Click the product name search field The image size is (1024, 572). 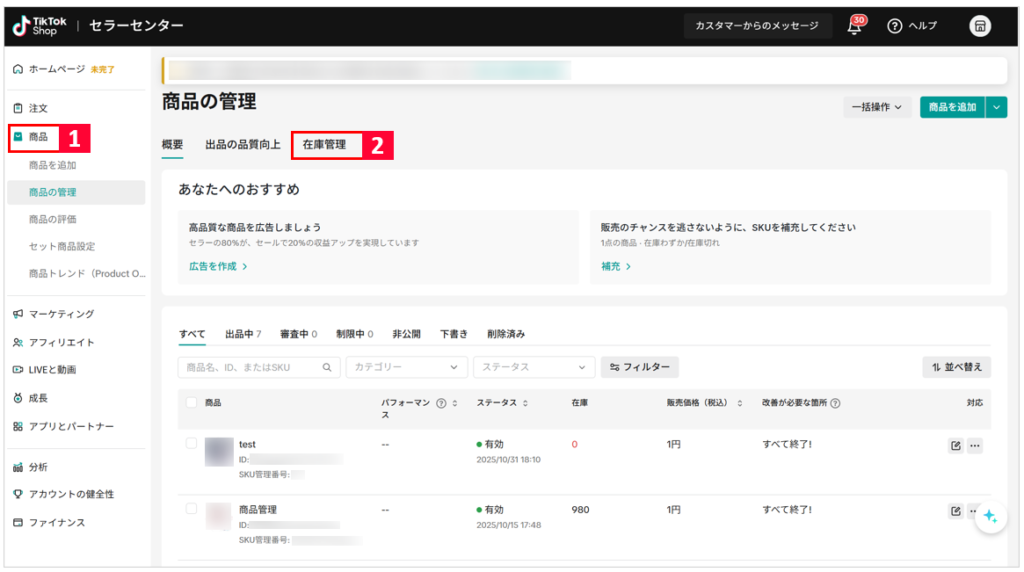click(250, 367)
